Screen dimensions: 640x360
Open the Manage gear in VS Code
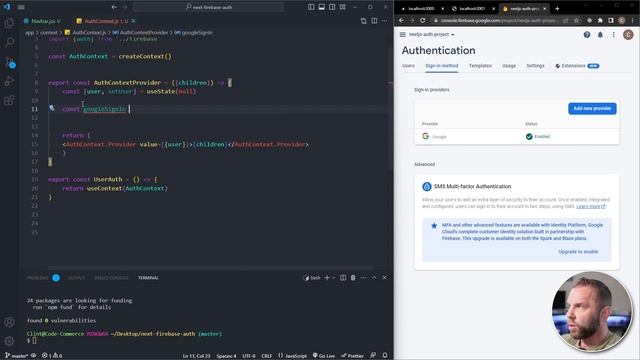pos(9,341)
